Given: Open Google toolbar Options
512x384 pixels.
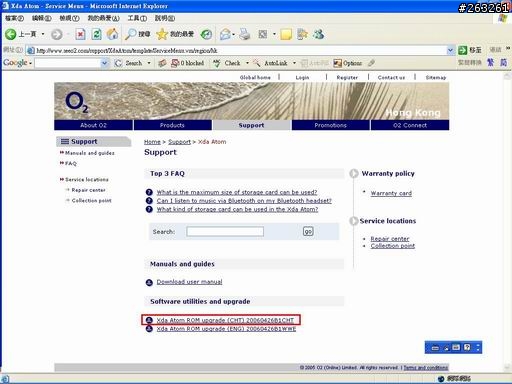Looking at the screenshot, I should click(x=348, y=63).
